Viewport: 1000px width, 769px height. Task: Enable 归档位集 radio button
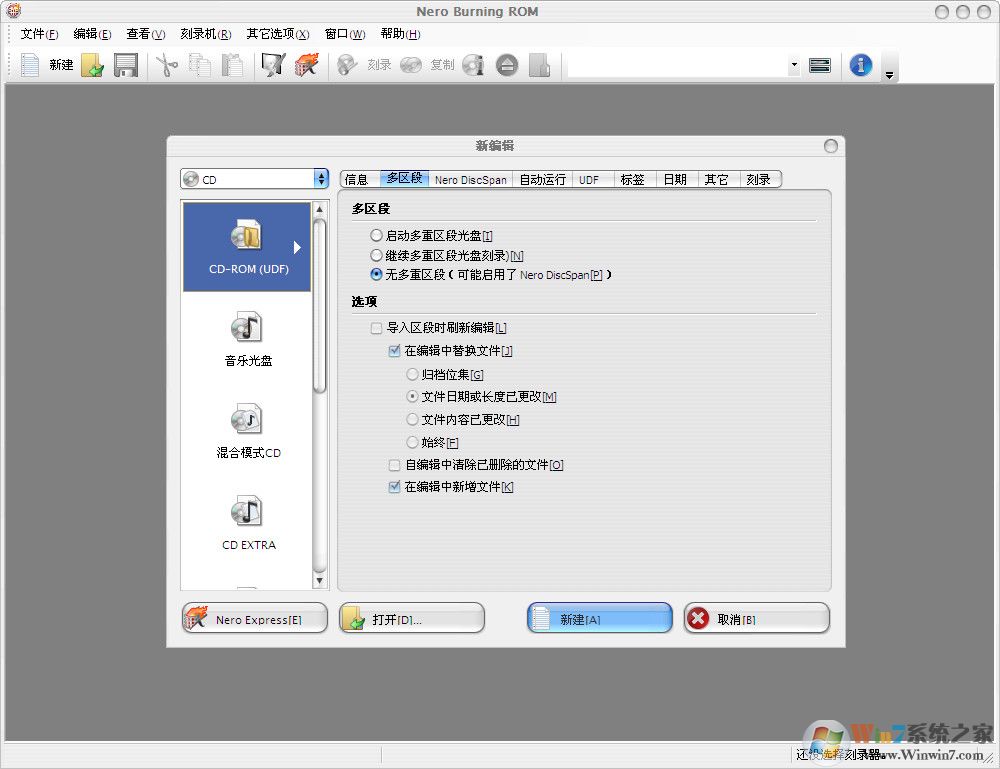coord(412,374)
